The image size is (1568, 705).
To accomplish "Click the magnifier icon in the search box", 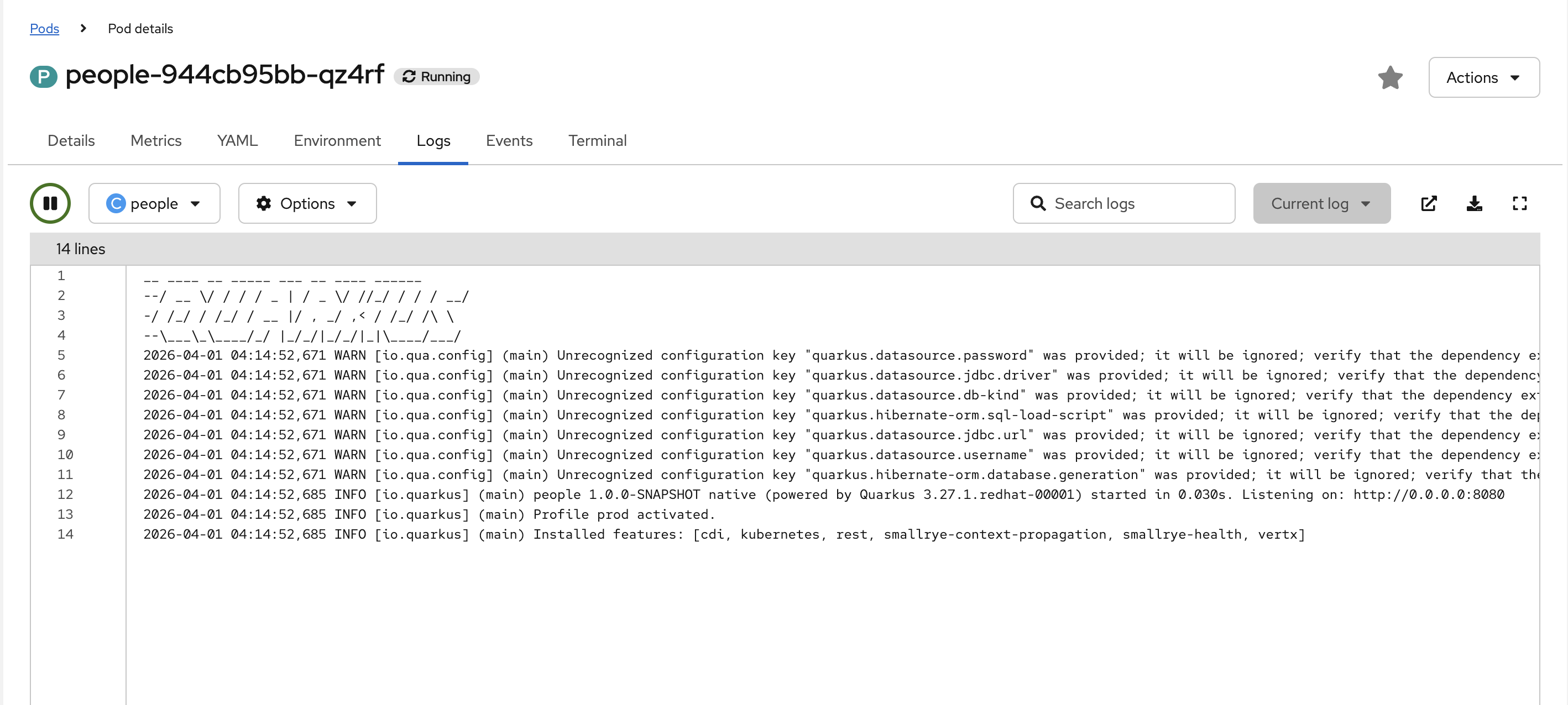I will pyautogui.click(x=1038, y=203).
